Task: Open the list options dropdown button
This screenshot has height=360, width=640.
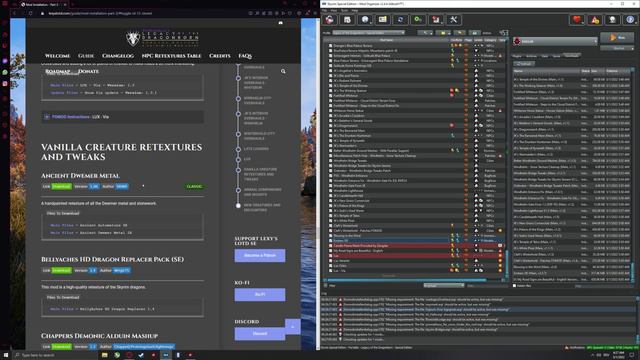Action: [x=425, y=33]
